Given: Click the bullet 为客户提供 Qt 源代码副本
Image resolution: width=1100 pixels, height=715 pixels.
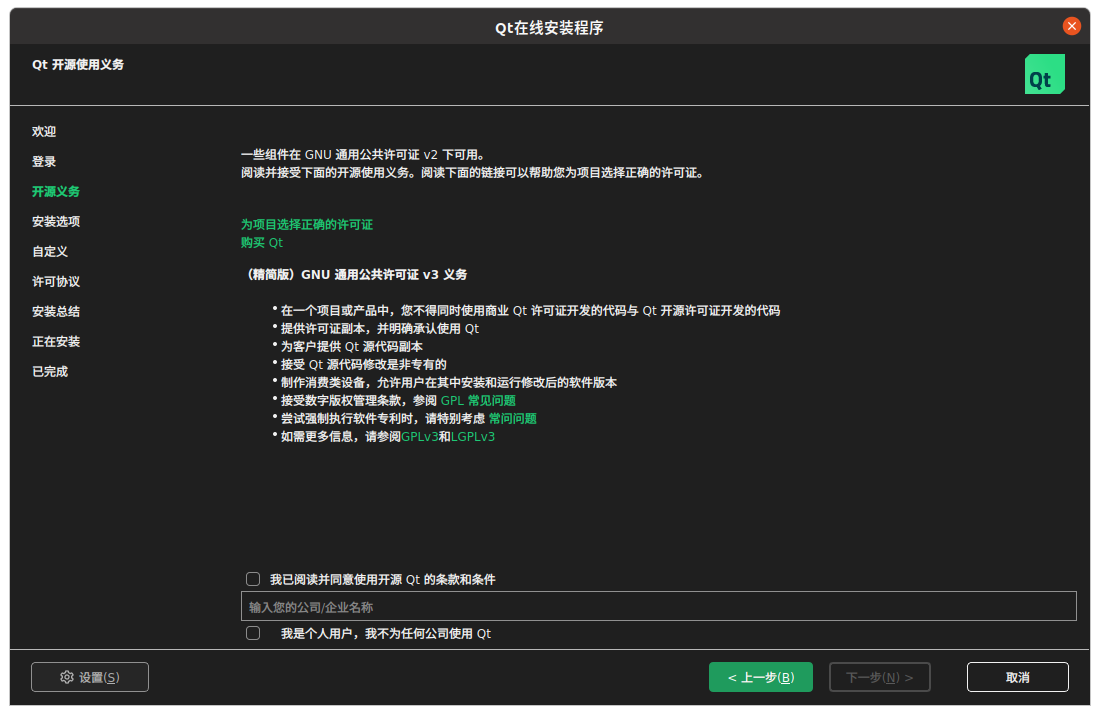Looking at the screenshot, I should coord(351,347).
